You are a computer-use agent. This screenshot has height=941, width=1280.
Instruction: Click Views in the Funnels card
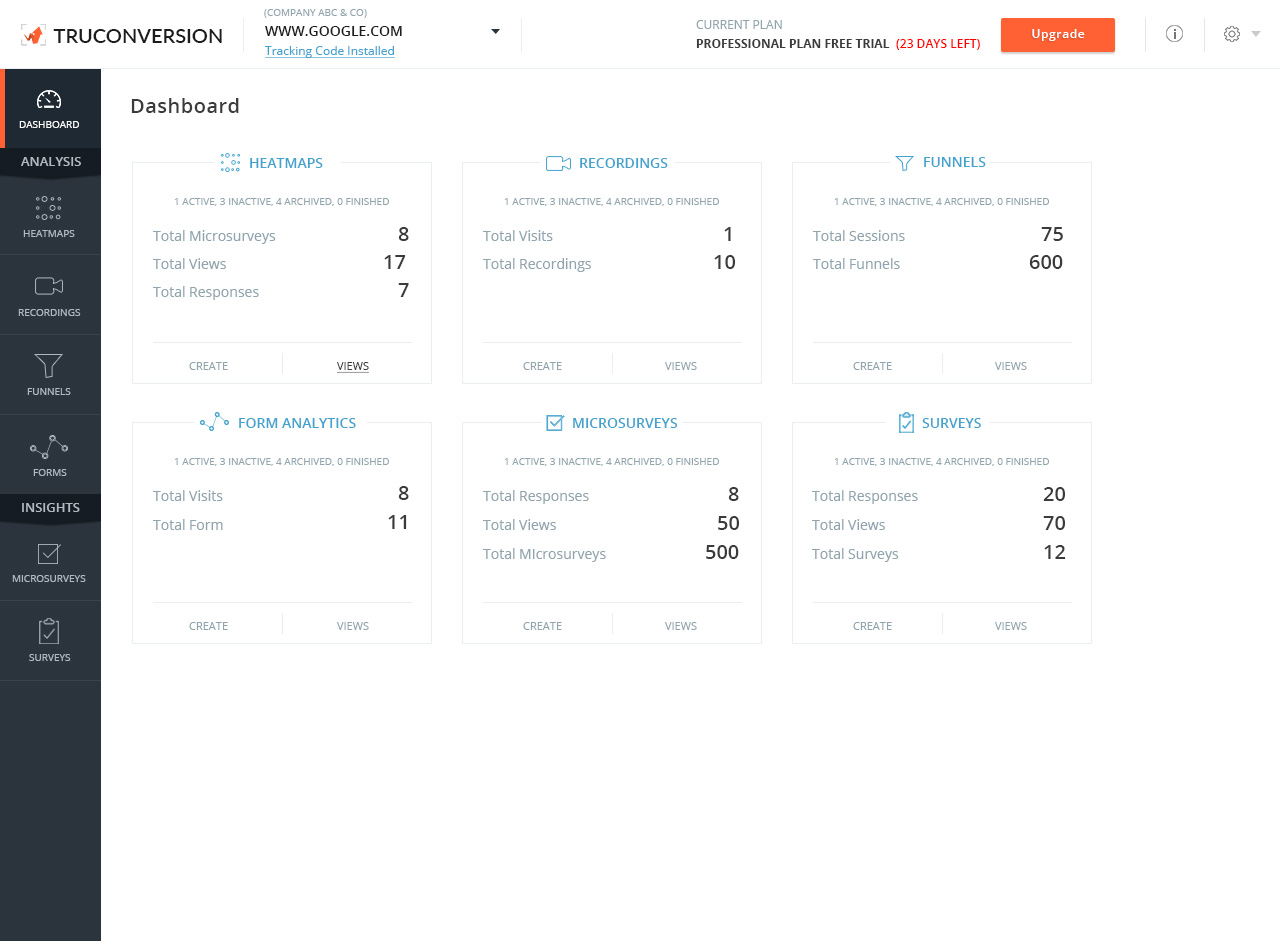tap(1010, 366)
